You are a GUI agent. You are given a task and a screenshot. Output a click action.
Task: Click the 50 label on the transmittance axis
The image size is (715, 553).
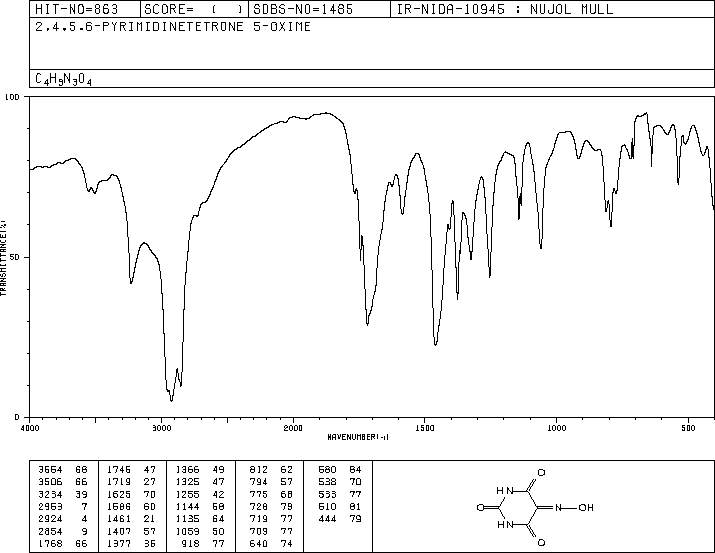[x=15, y=257]
